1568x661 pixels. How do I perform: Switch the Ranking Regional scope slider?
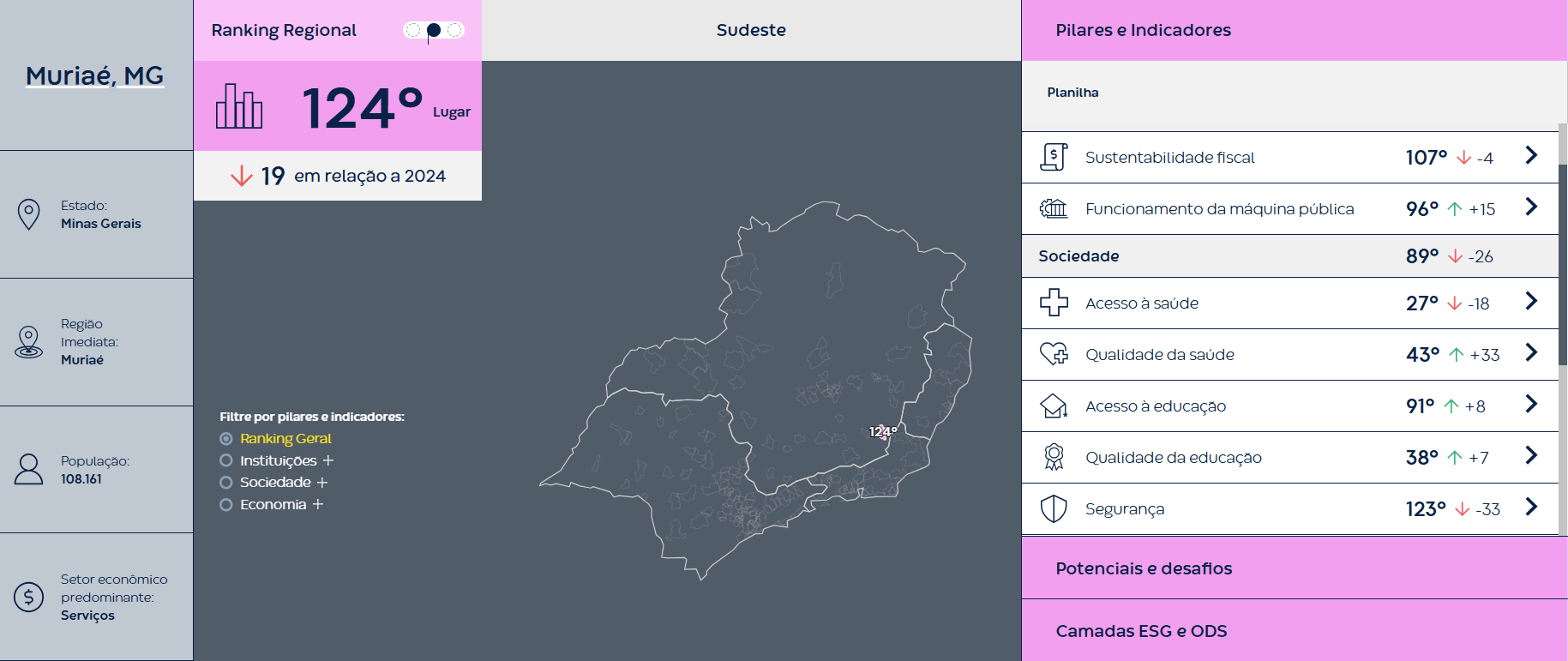(434, 30)
